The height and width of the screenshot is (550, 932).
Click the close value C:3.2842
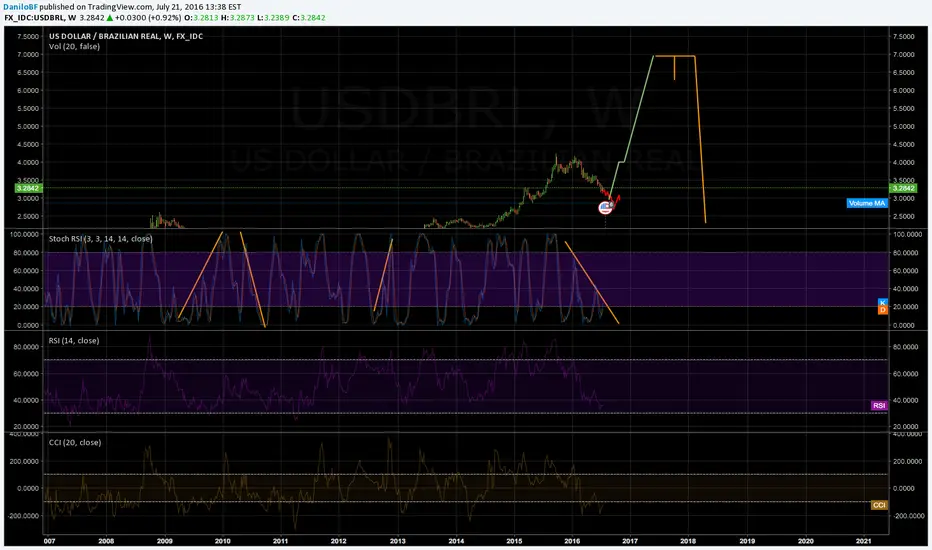pyautogui.click(x=309, y=18)
